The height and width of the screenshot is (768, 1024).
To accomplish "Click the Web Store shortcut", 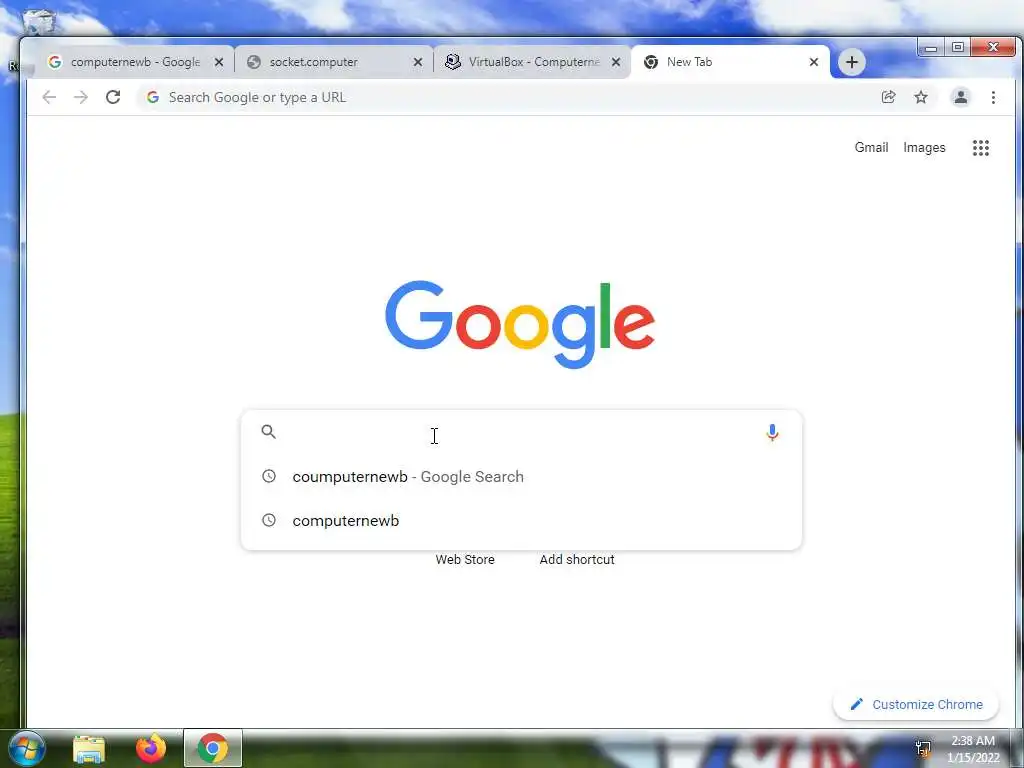I will 465,560.
